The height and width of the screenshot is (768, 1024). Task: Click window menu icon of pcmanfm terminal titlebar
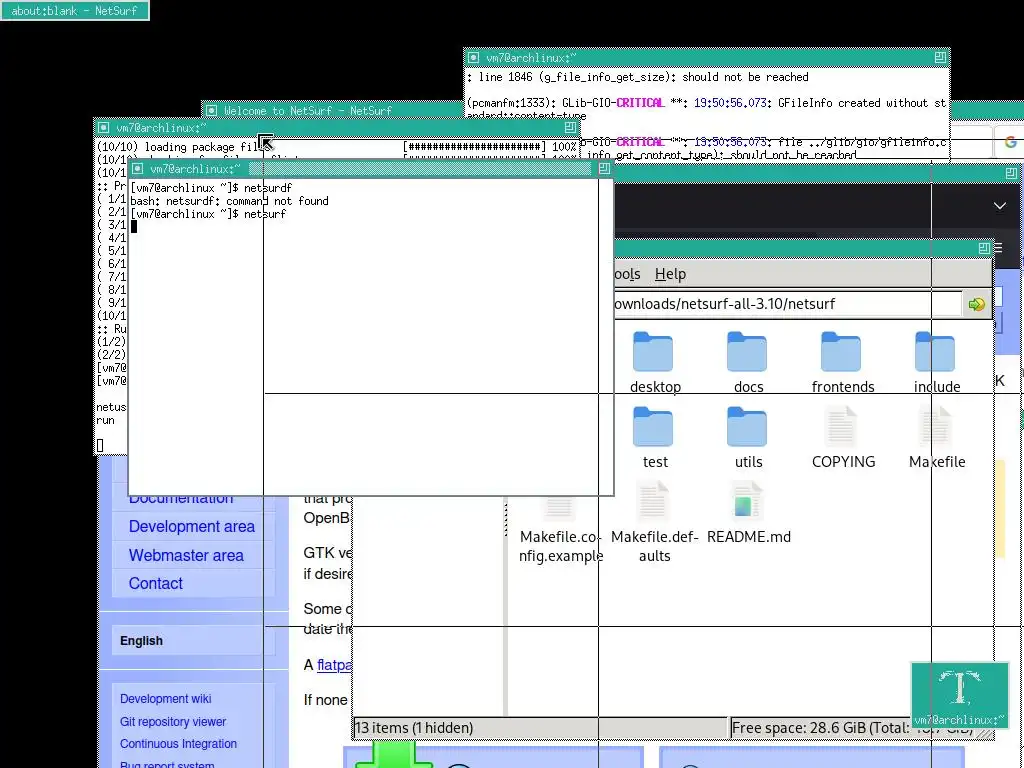pos(473,57)
